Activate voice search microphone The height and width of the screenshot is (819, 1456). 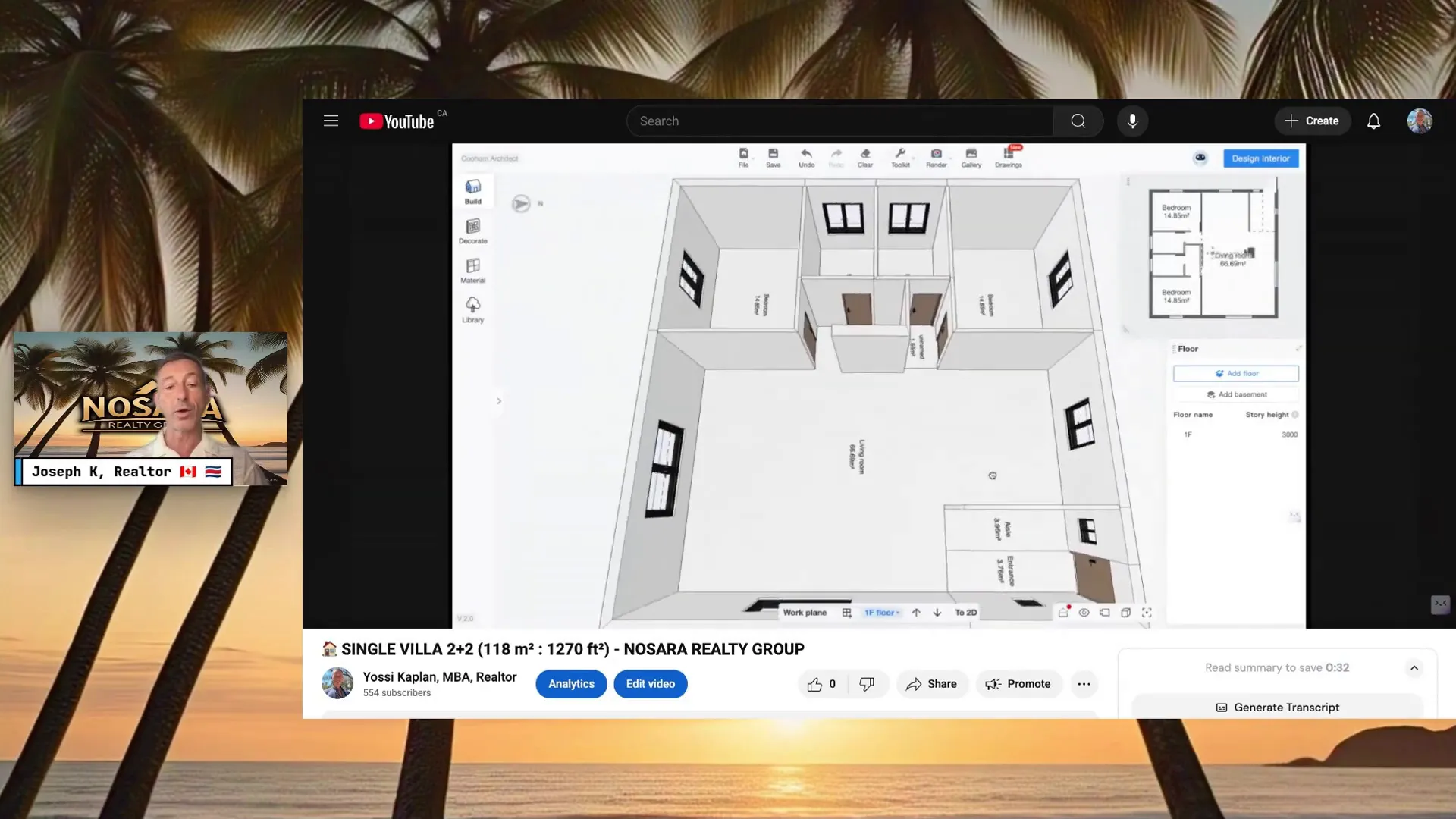click(x=1132, y=121)
